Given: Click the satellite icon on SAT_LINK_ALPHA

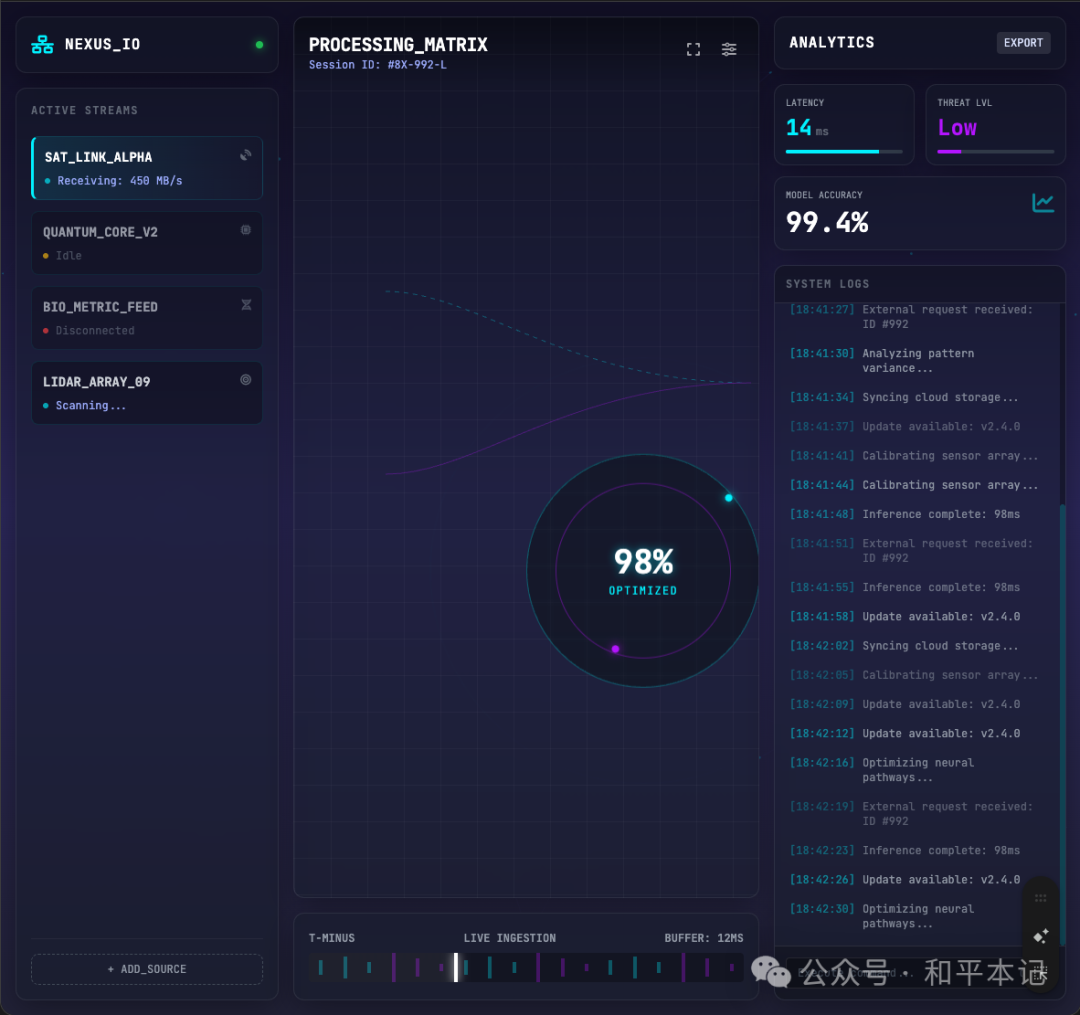Looking at the screenshot, I should [x=245, y=156].
